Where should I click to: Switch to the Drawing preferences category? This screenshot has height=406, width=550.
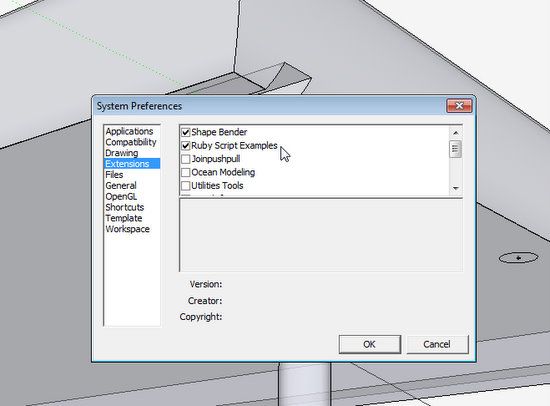tap(122, 153)
